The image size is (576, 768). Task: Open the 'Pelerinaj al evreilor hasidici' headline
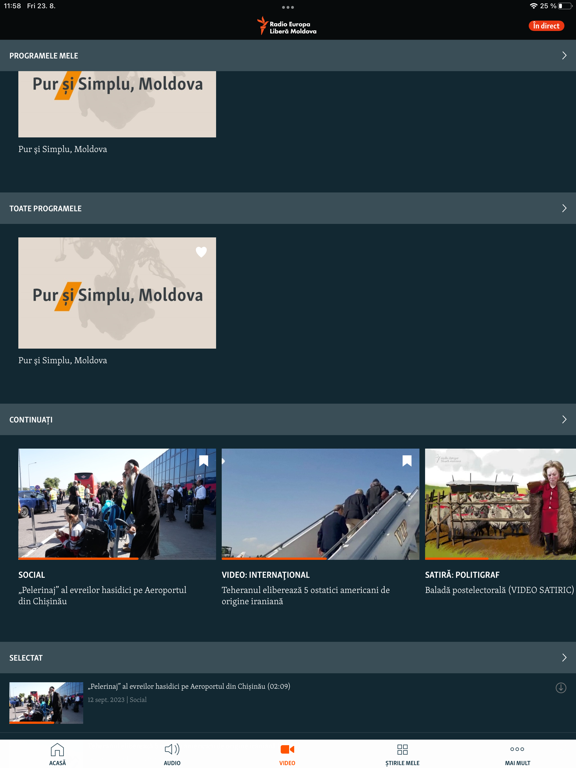coord(102,596)
